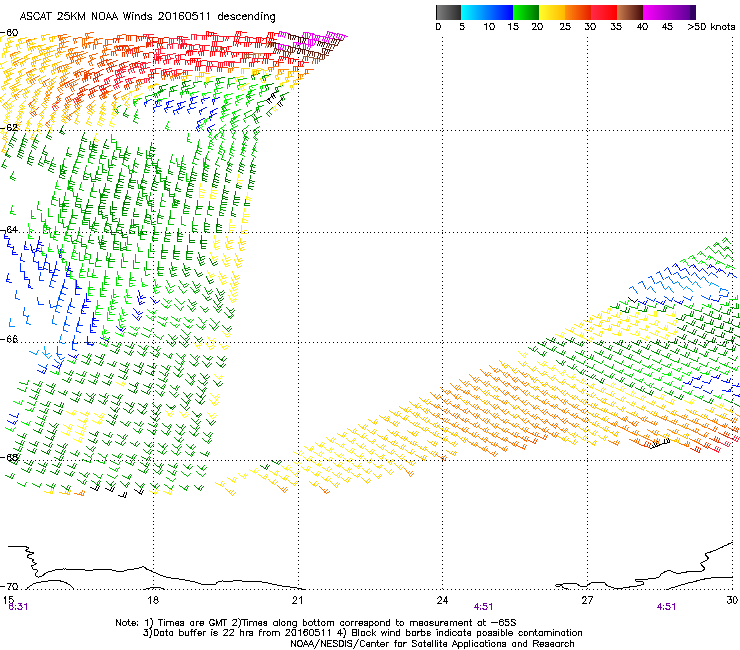Click the '15' longitude label on the bottom axis
This screenshot has height=650, width=740.
coord(8,599)
